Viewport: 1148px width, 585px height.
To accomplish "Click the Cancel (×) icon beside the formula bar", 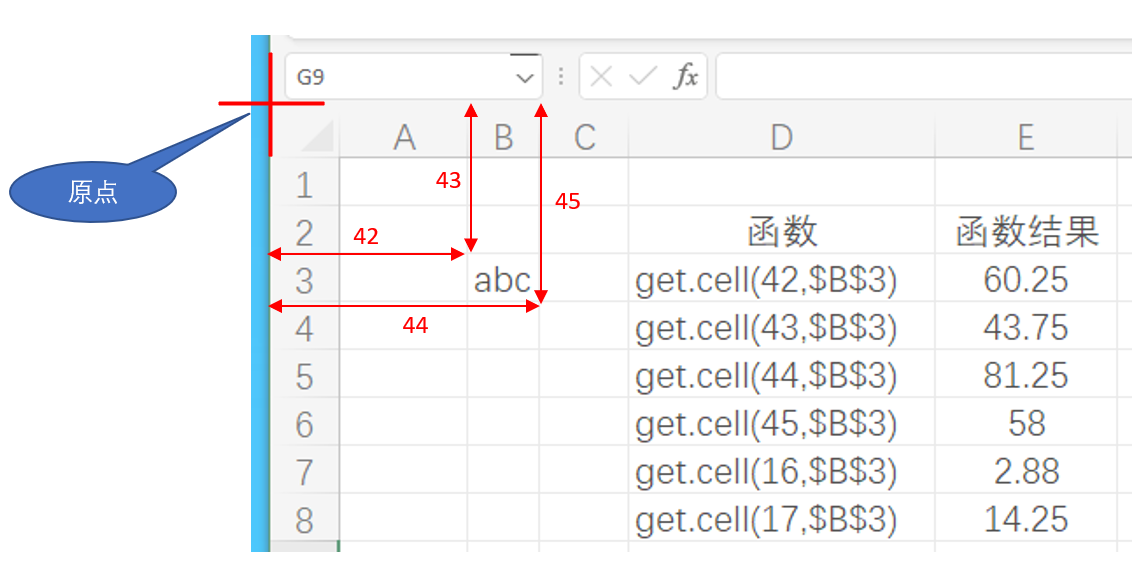I will point(600,75).
